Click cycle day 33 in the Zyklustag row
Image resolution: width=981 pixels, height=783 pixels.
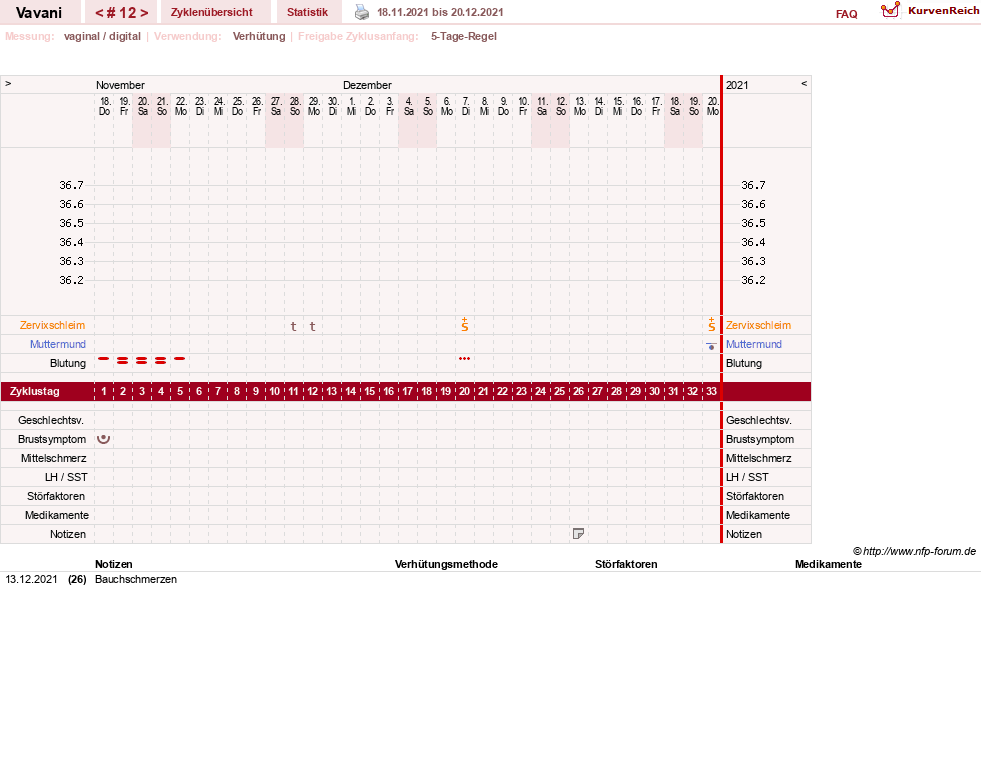tap(711, 391)
